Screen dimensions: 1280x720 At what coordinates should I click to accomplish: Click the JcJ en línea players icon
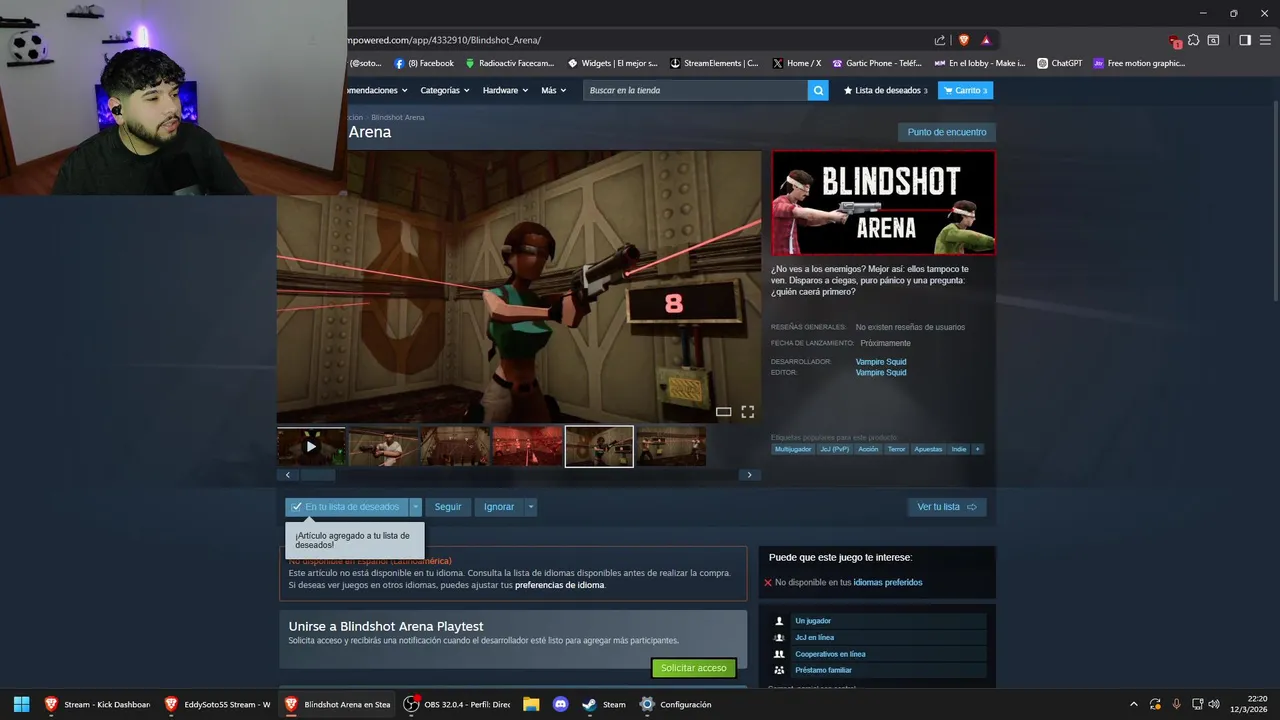click(x=779, y=637)
